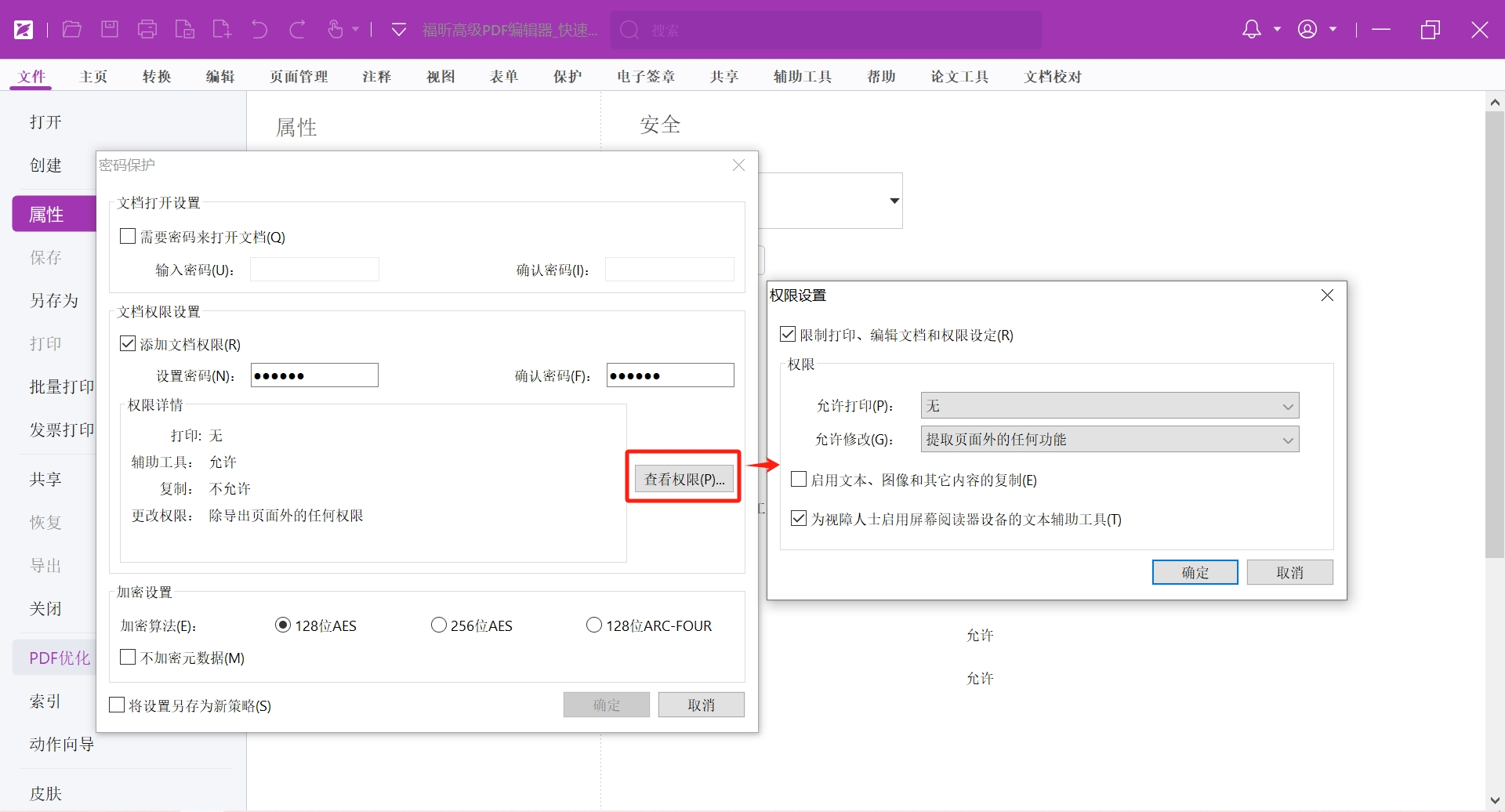
Task: Click the open folder icon in title bar
Action: [x=72, y=30]
